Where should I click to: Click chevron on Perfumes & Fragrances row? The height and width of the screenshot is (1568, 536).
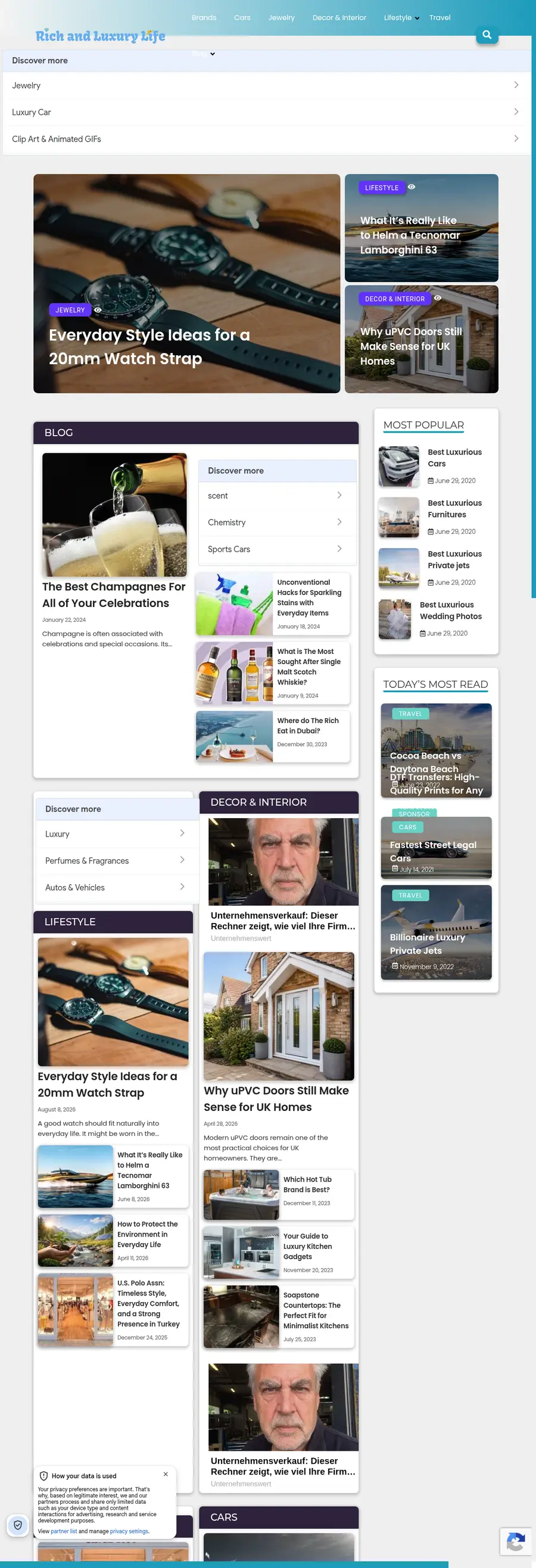(x=182, y=860)
